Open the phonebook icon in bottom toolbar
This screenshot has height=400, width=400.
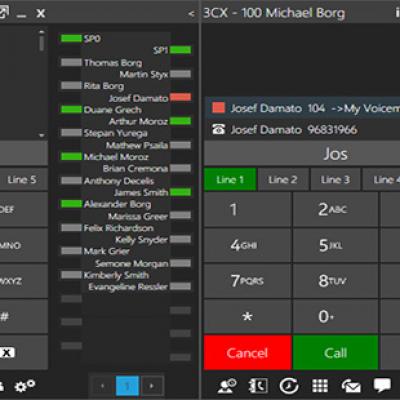[258, 386]
